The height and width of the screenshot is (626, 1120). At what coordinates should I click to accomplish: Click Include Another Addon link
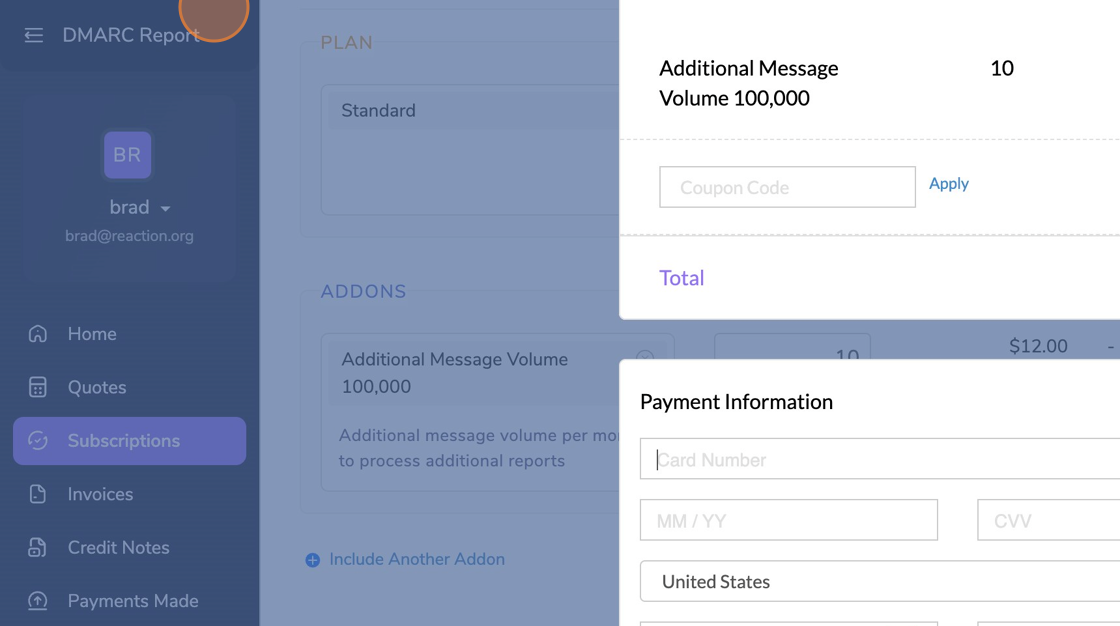click(416, 560)
